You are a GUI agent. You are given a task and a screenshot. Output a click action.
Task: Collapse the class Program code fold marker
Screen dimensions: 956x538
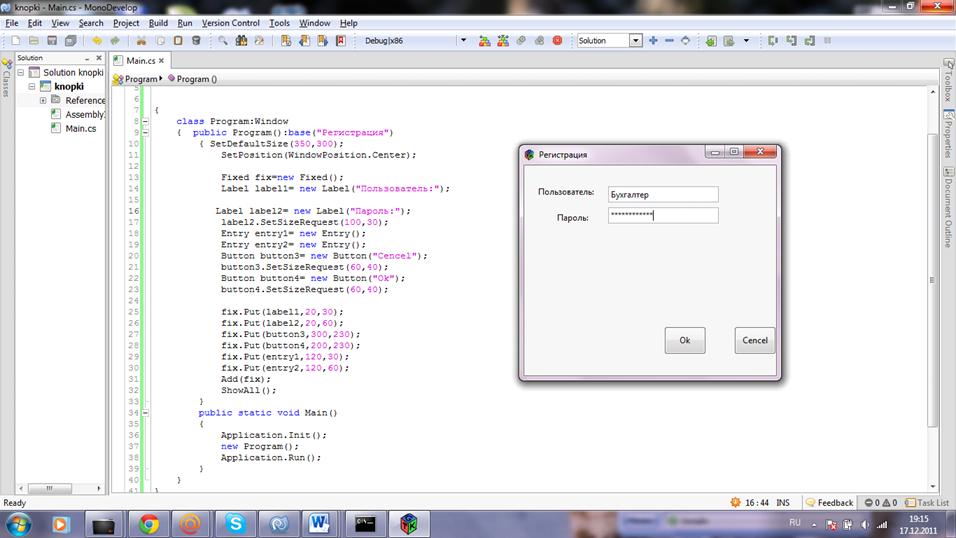click(146, 121)
